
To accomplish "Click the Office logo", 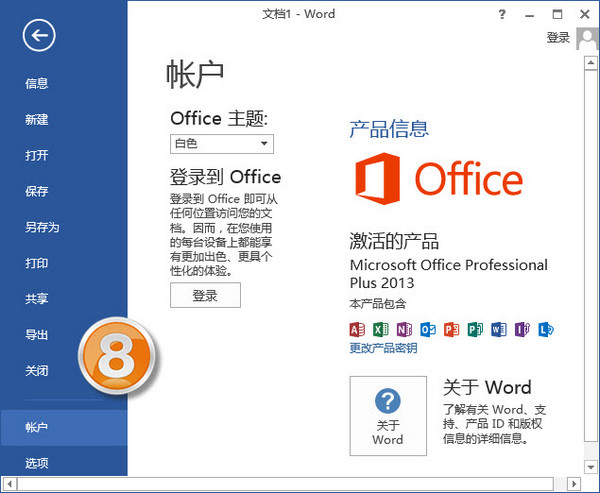I will (x=439, y=178).
